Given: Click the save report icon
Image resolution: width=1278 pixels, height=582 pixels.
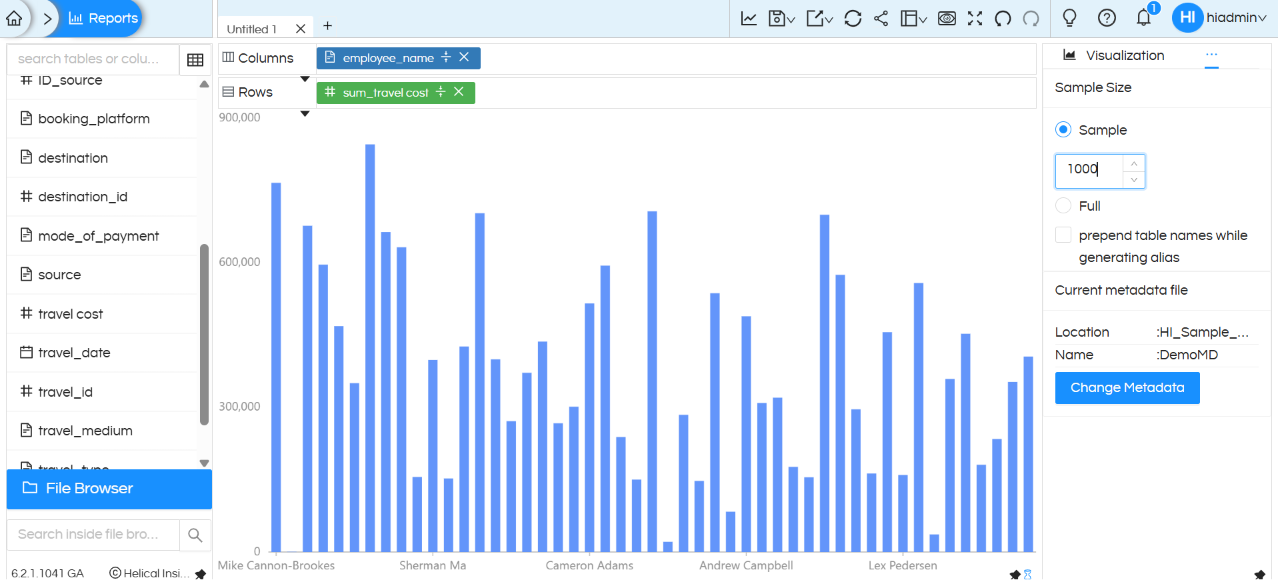Looking at the screenshot, I should 777,18.
